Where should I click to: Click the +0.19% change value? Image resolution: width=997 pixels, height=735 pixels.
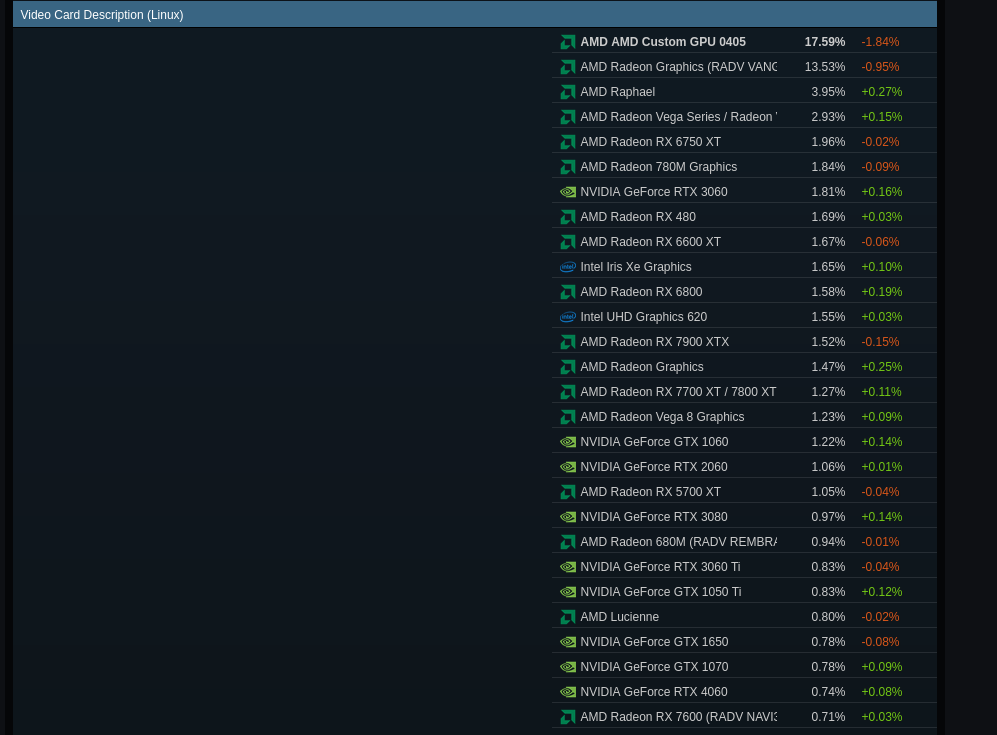(881, 292)
